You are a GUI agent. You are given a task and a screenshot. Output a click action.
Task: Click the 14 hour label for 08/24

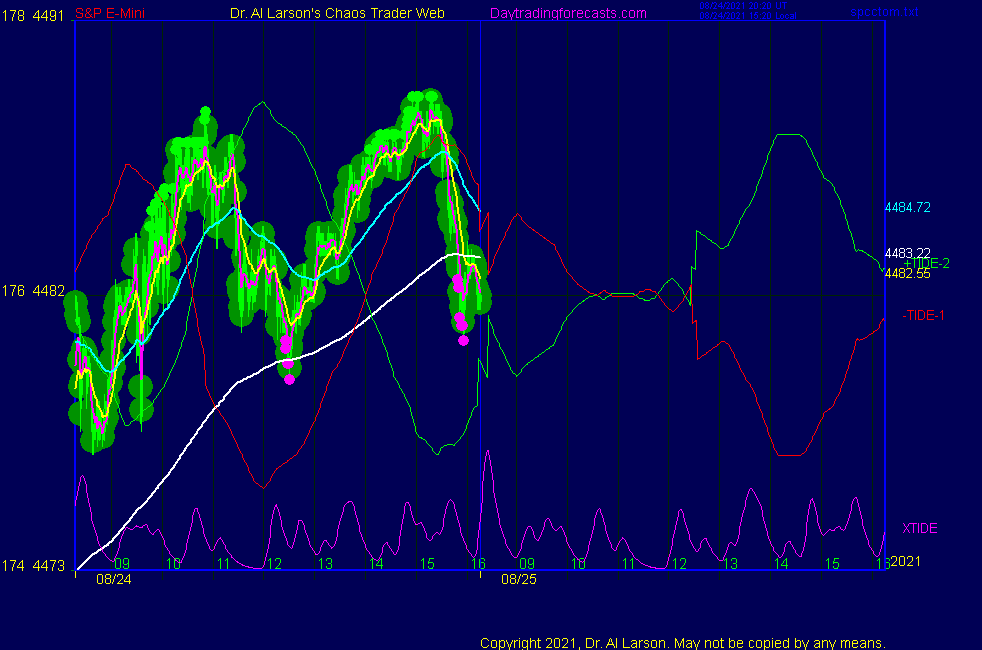coord(376,564)
